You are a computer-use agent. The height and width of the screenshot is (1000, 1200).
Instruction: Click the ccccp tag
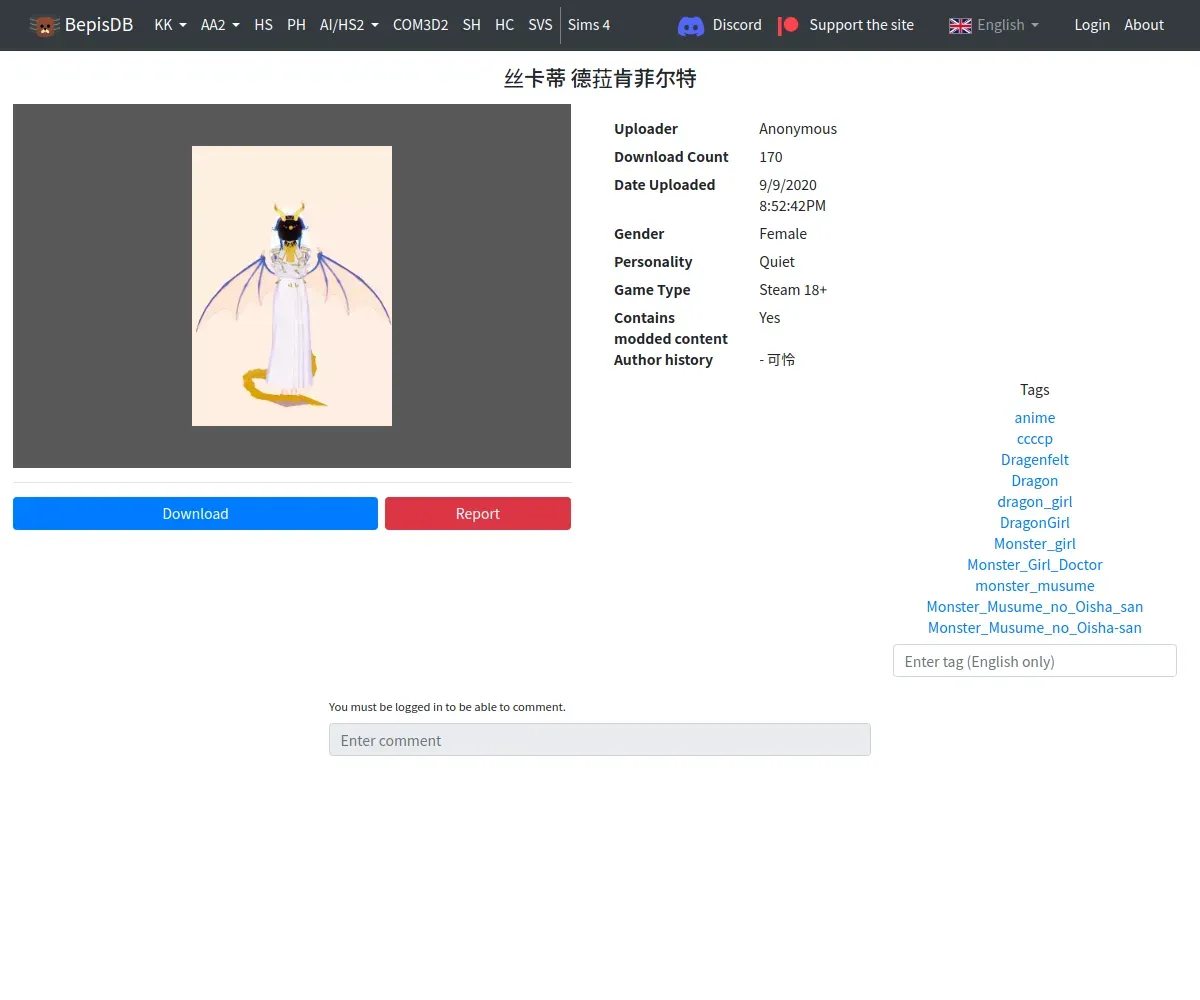pos(1035,439)
